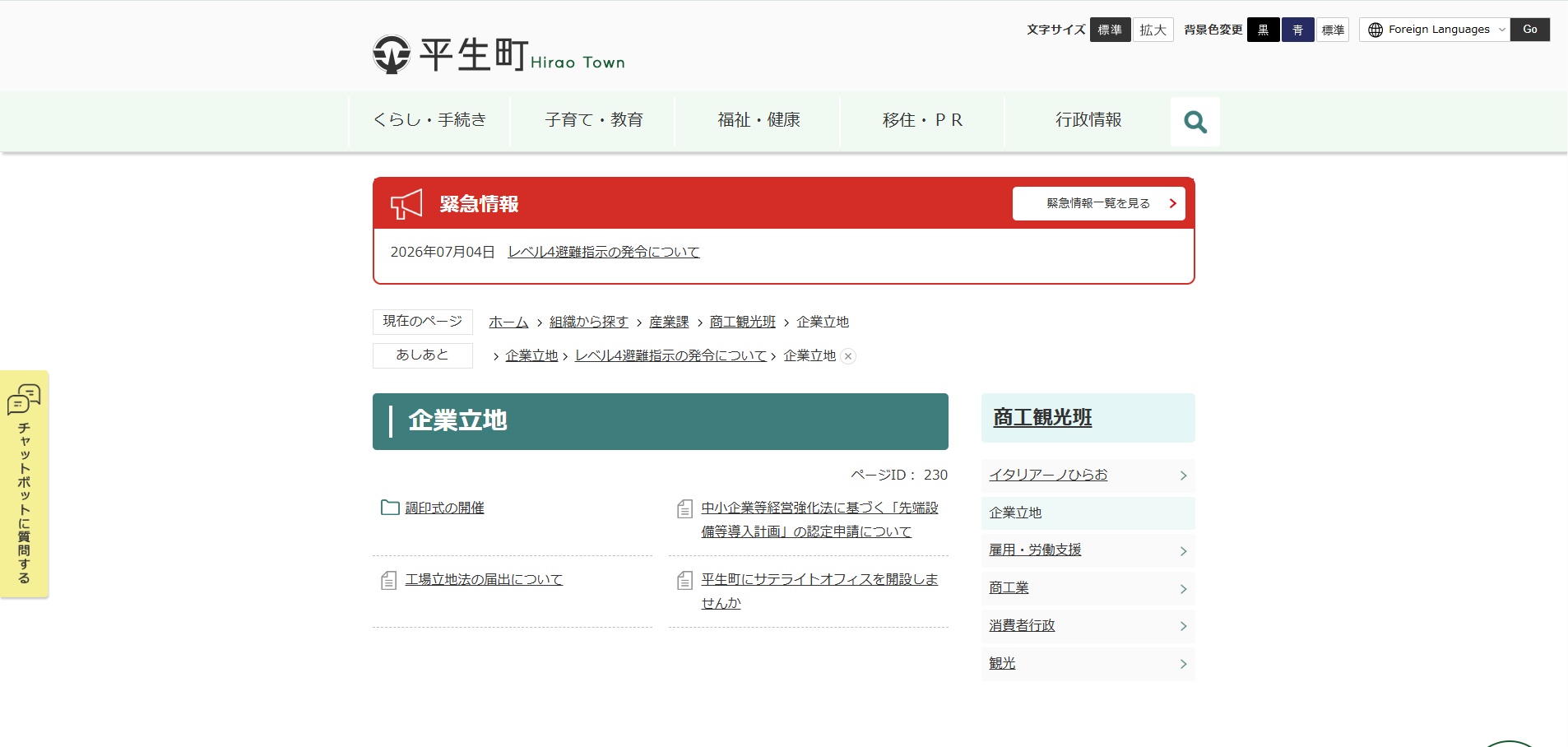Go to ホーム breadcrumb
1568x747 pixels.
tap(508, 322)
